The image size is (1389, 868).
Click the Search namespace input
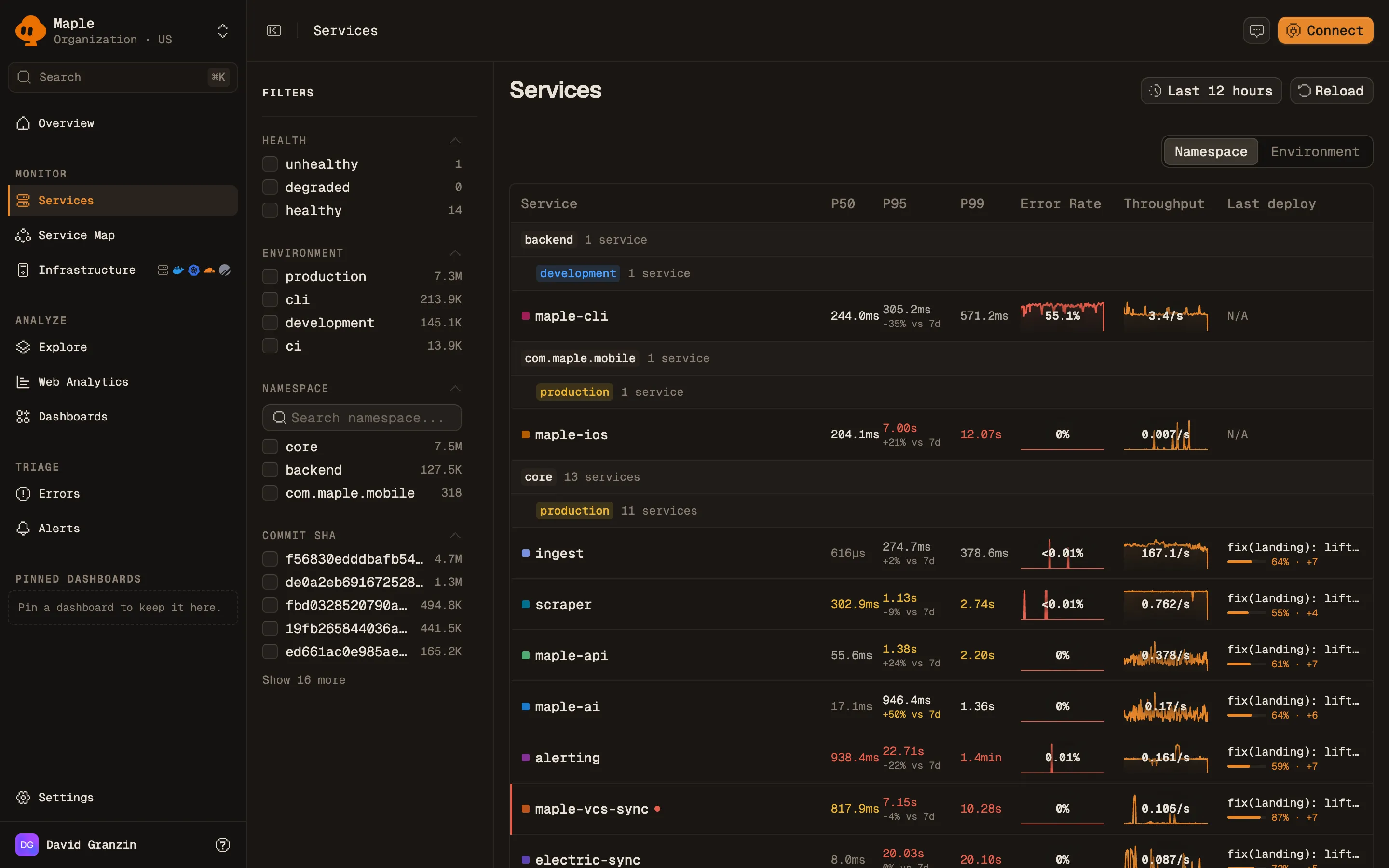pos(362,417)
